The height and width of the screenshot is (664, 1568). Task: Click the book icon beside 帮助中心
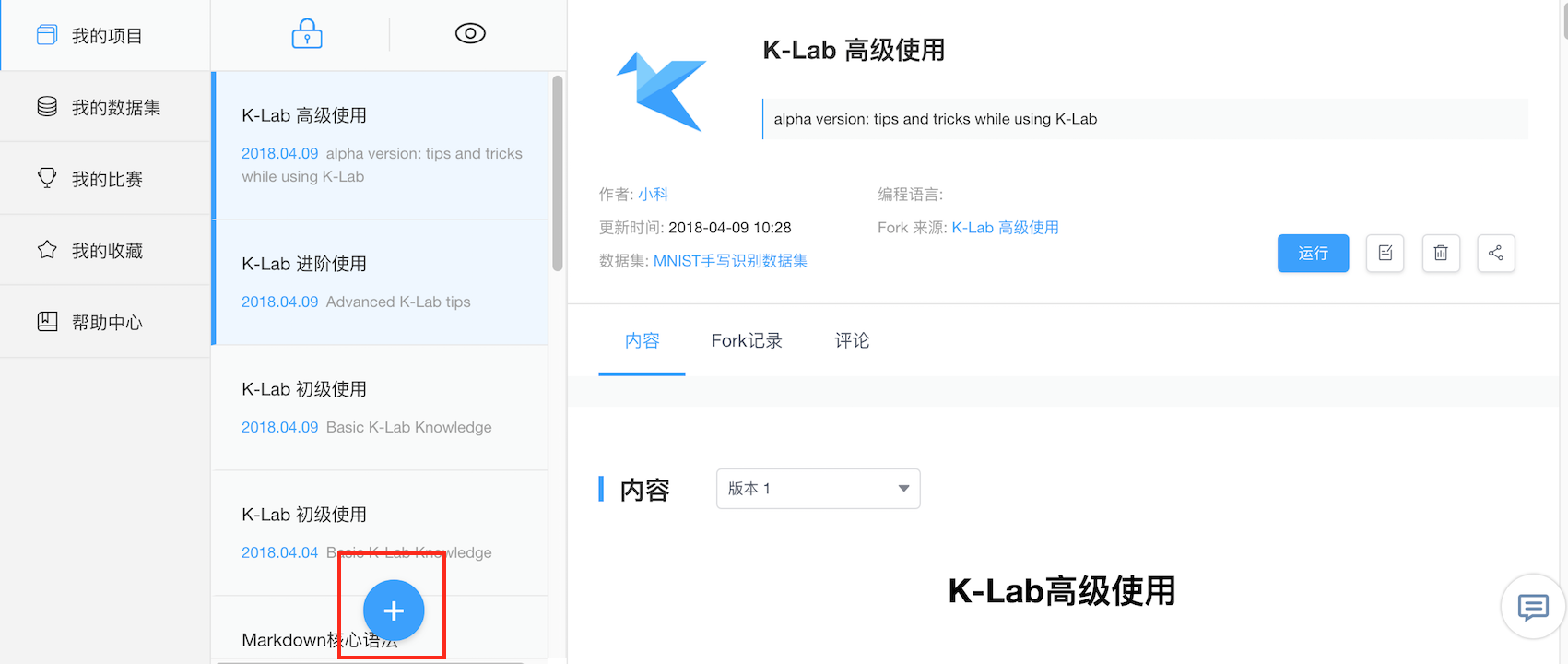[x=47, y=321]
